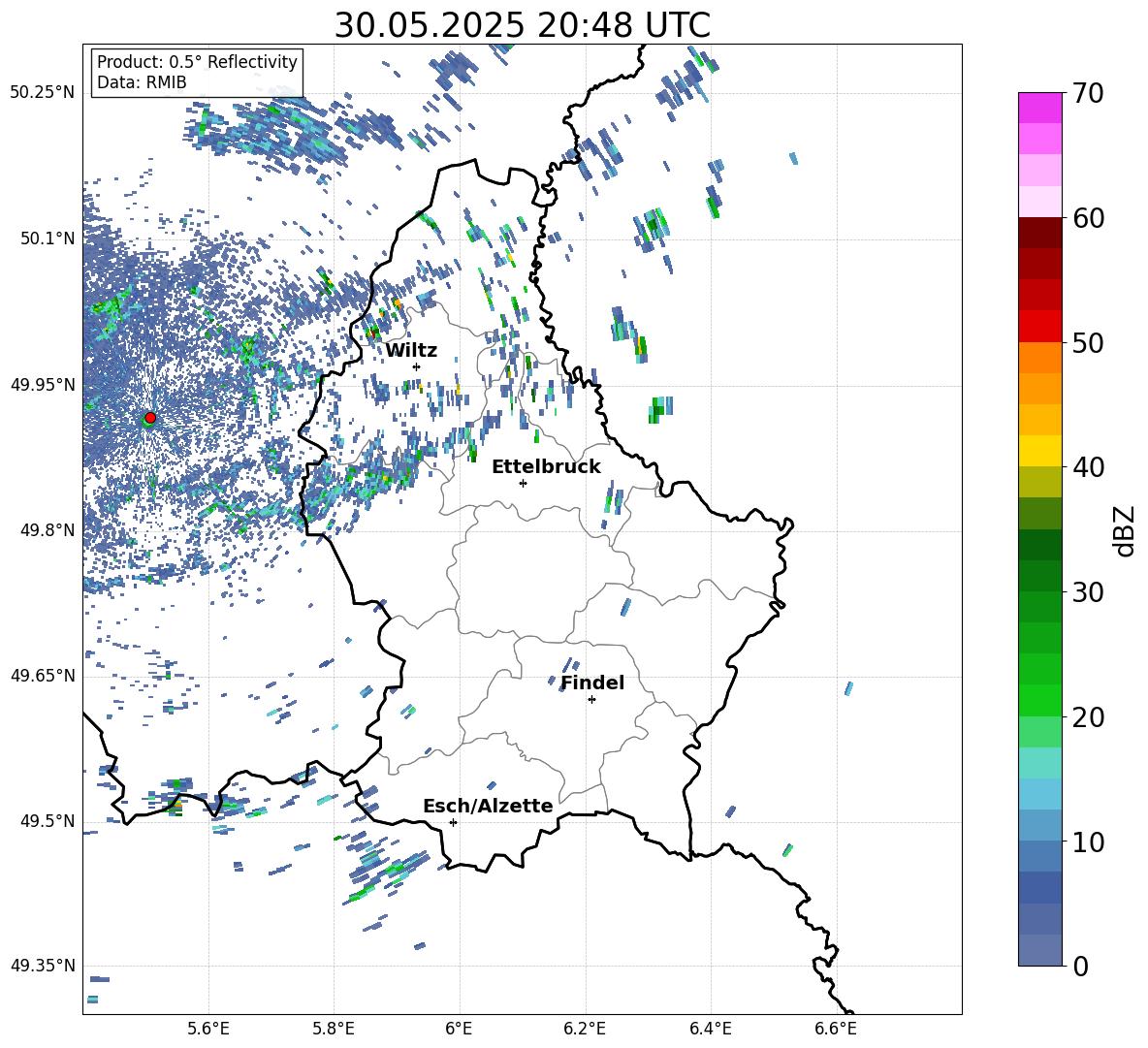This screenshot has width=1148, height=1048.
Task: Click the 5.6°E longitude label
Action: point(208,1029)
